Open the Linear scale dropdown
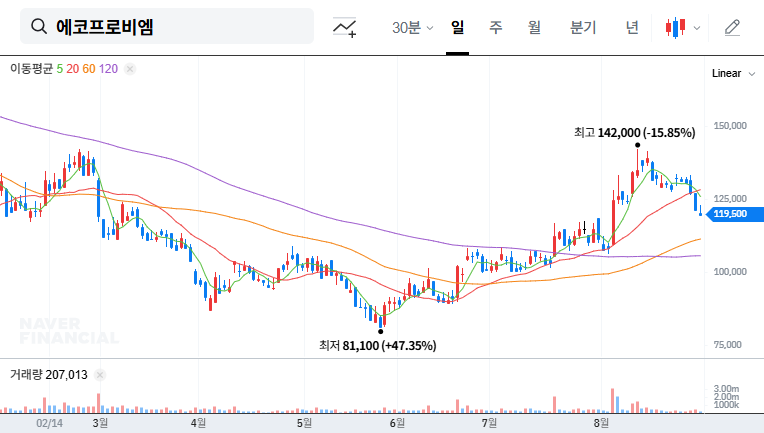764x433 pixels. click(x=733, y=74)
